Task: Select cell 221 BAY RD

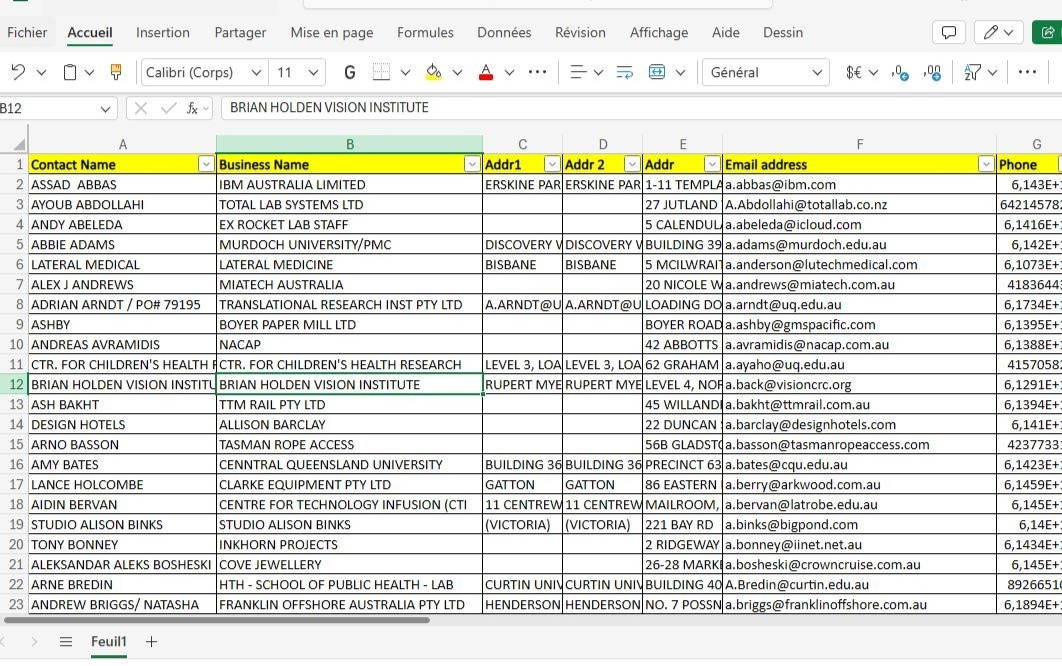Action: 683,524
